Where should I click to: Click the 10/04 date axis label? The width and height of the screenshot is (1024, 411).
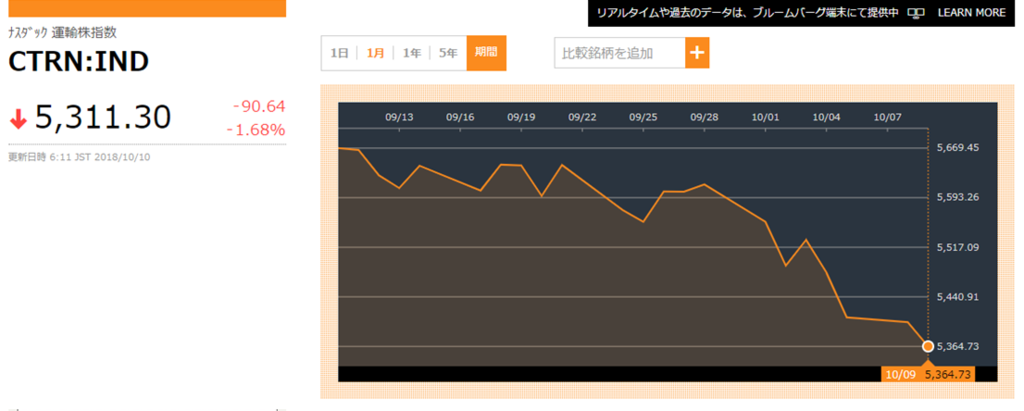[x=826, y=118]
